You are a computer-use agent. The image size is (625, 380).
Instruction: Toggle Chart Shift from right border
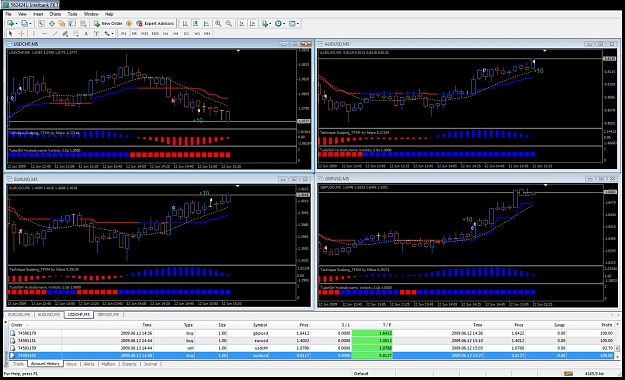click(x=252, y=24)
